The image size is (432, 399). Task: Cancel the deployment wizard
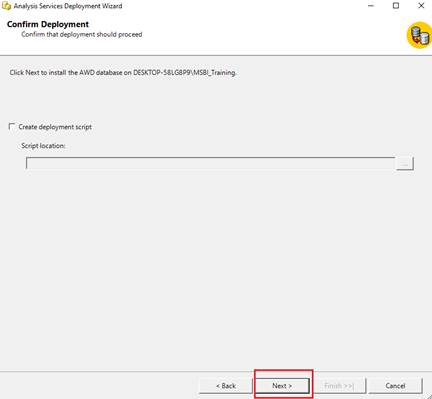(x=395, y=386)
